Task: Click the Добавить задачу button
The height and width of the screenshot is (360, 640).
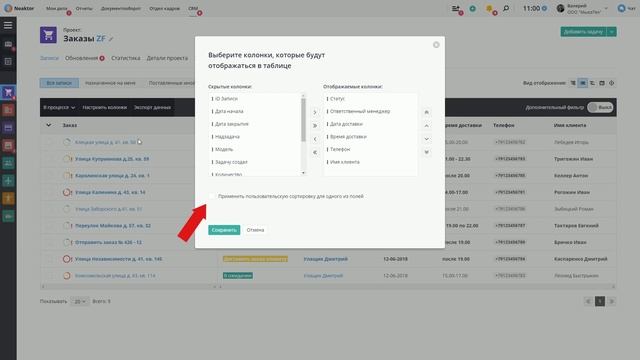Action: tap(583, 32)
